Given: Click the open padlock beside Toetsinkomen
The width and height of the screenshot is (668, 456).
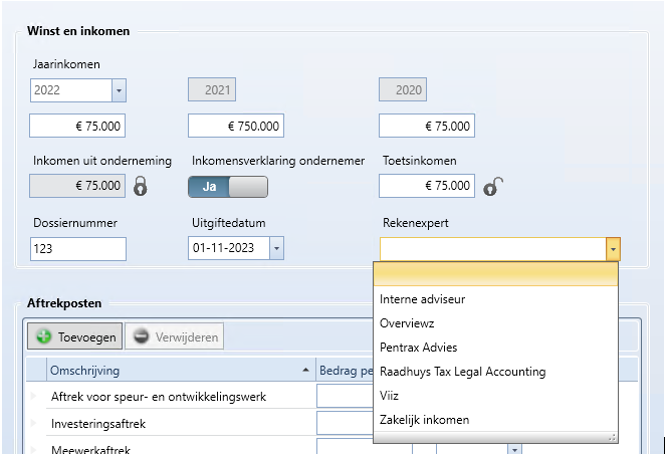Looking at the screenshot, I should [491, 186].
